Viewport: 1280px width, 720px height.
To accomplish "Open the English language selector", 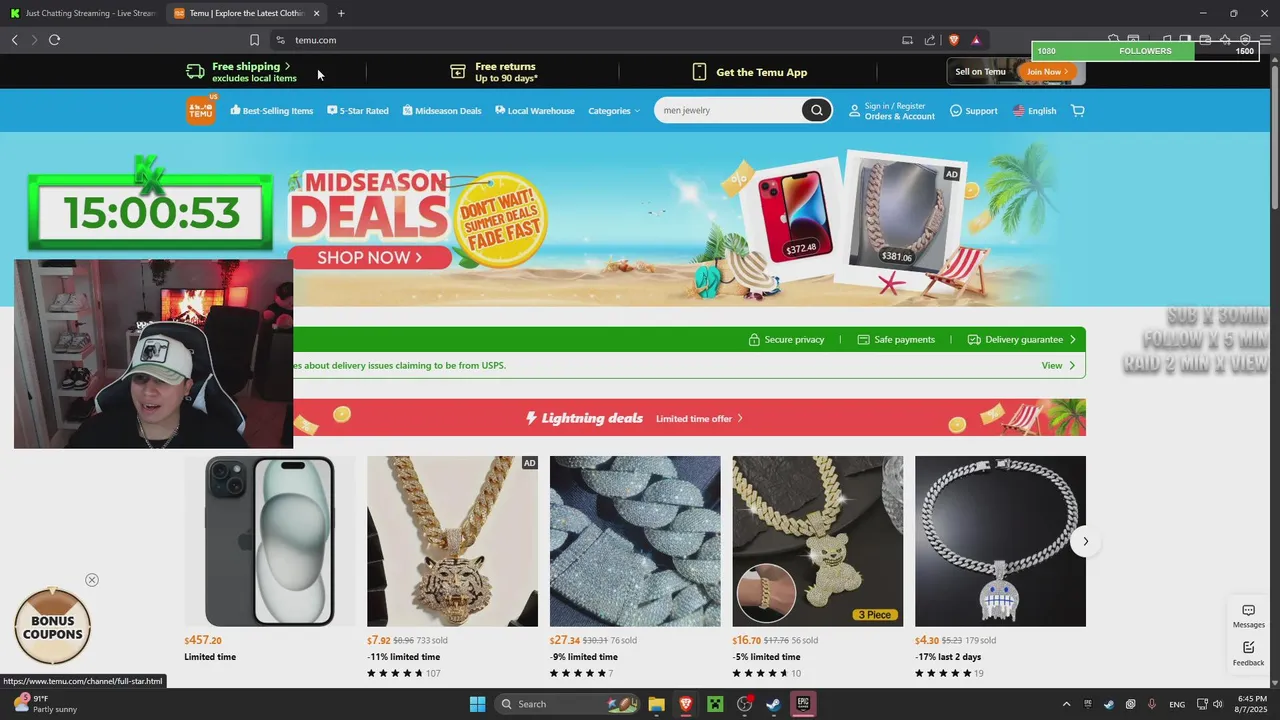I will (1034, 111).
